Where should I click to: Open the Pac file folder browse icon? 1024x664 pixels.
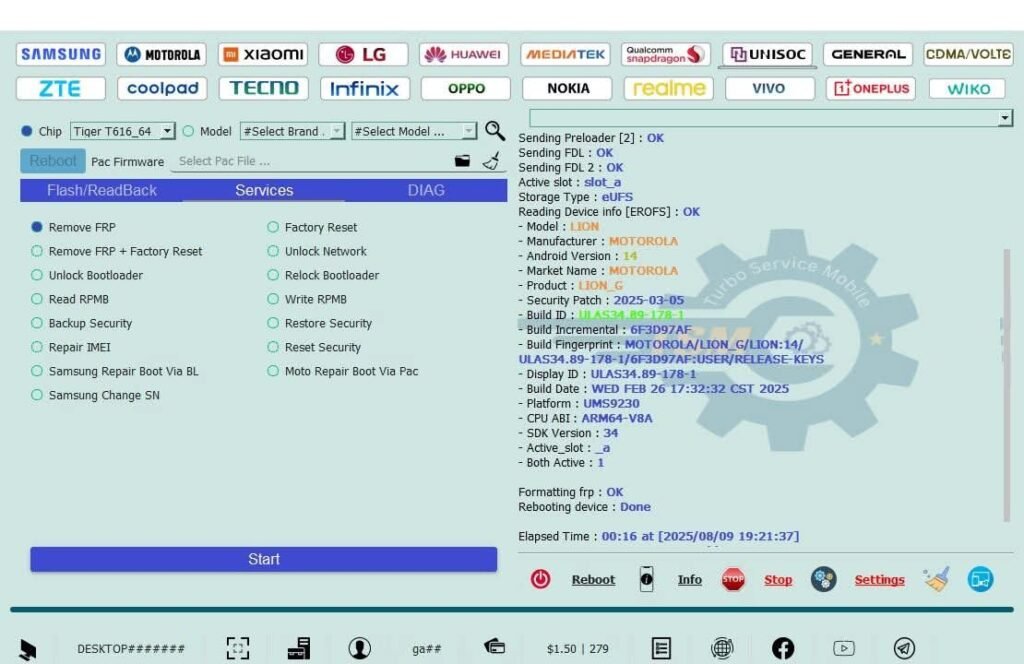[x=462, y=161]
